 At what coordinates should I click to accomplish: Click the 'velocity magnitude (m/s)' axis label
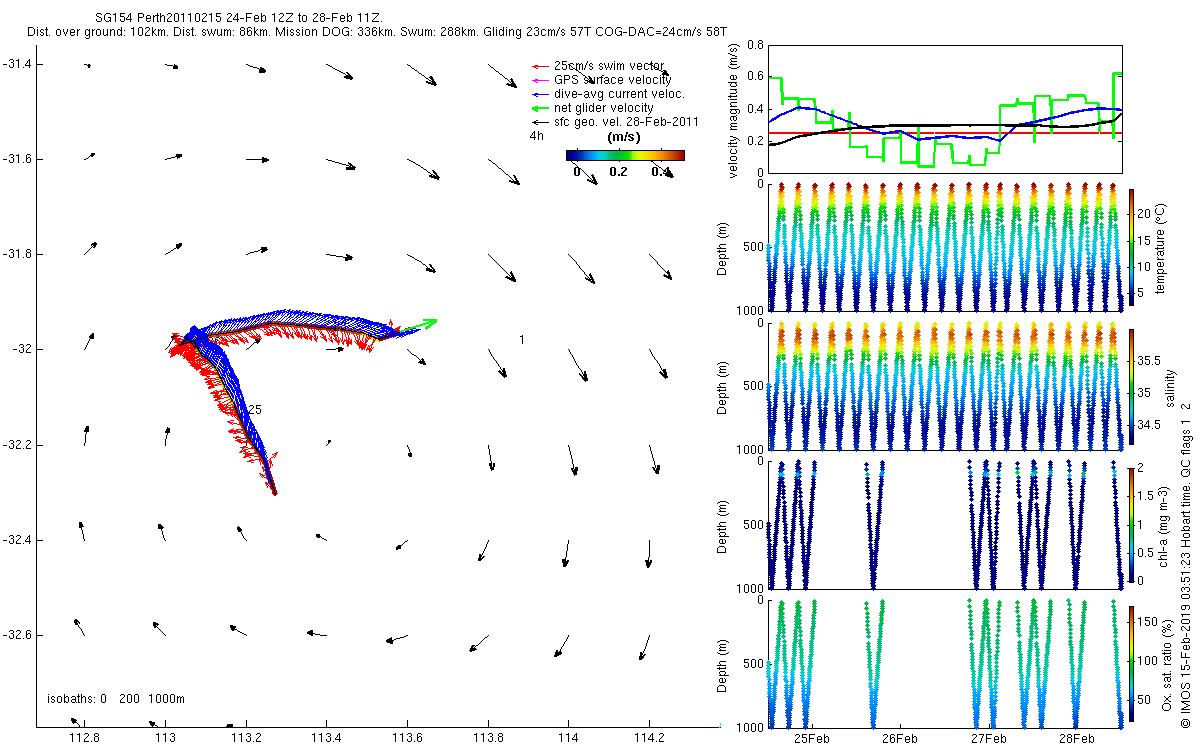734,110
